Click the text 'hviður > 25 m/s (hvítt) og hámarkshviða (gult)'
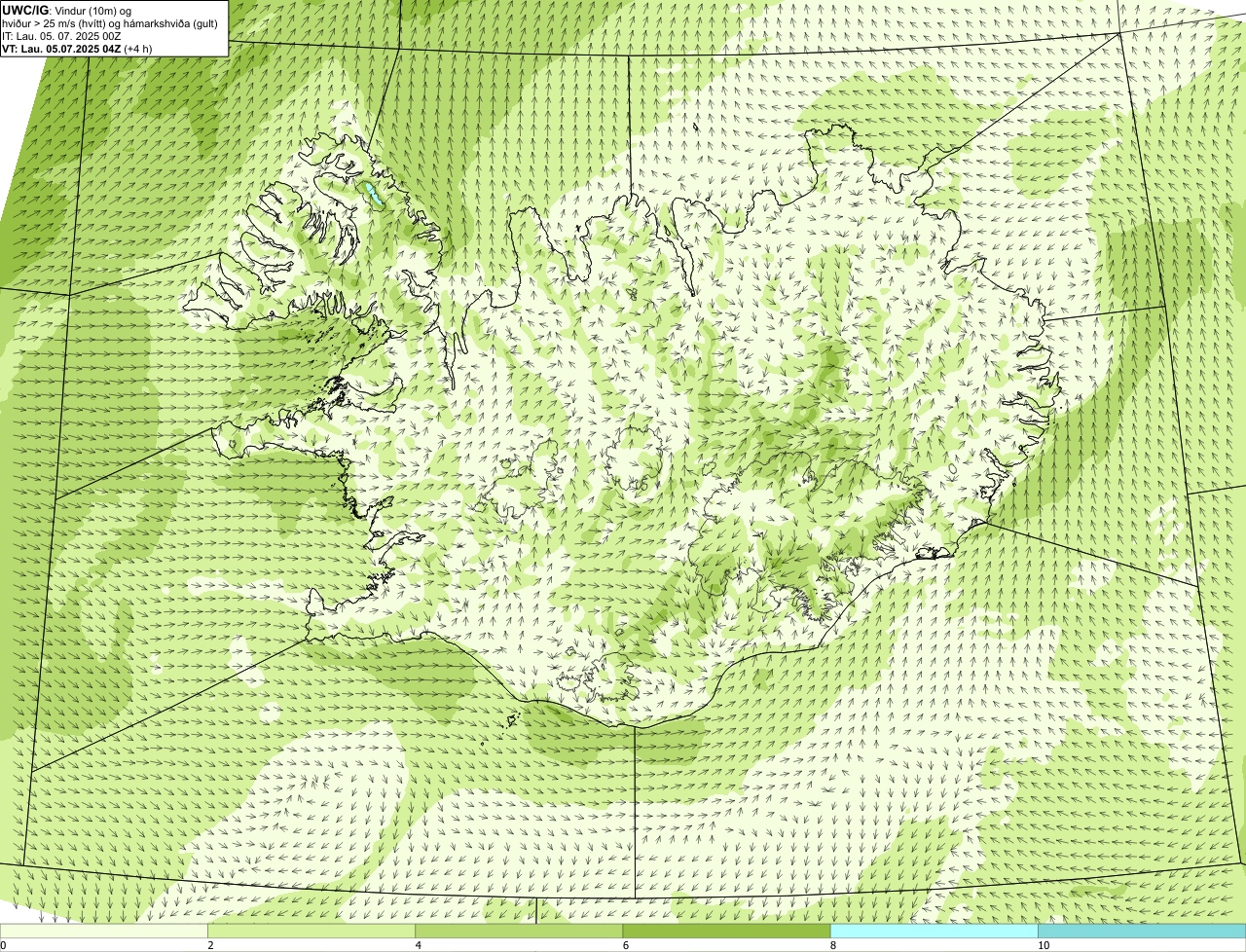Image resolution: width=1246 pixels, height=952 pixels. (x=110, y=22)
